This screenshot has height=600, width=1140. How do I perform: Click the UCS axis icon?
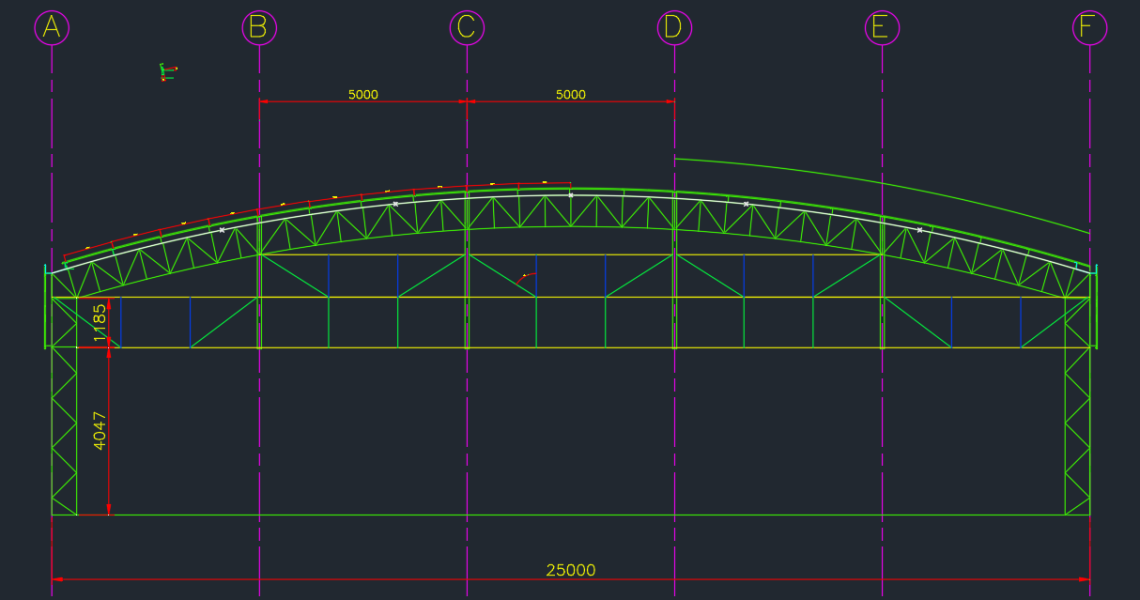(166, 72)
